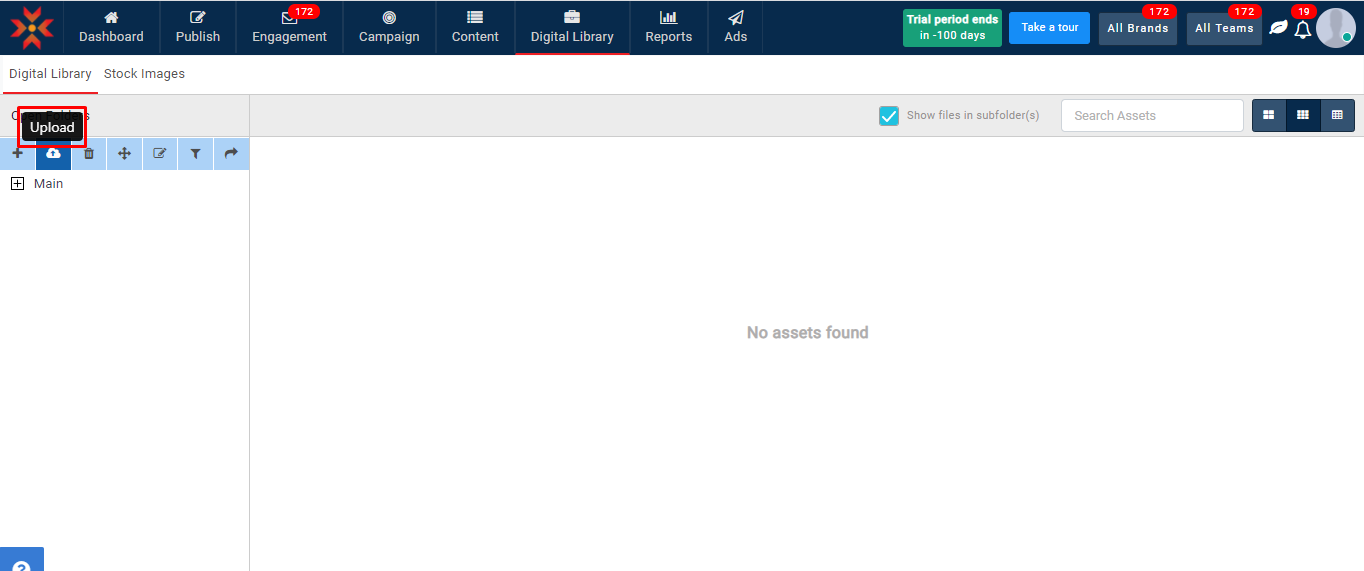
Task: Open the filter funnel icon
Action: [x=195, y=154]
